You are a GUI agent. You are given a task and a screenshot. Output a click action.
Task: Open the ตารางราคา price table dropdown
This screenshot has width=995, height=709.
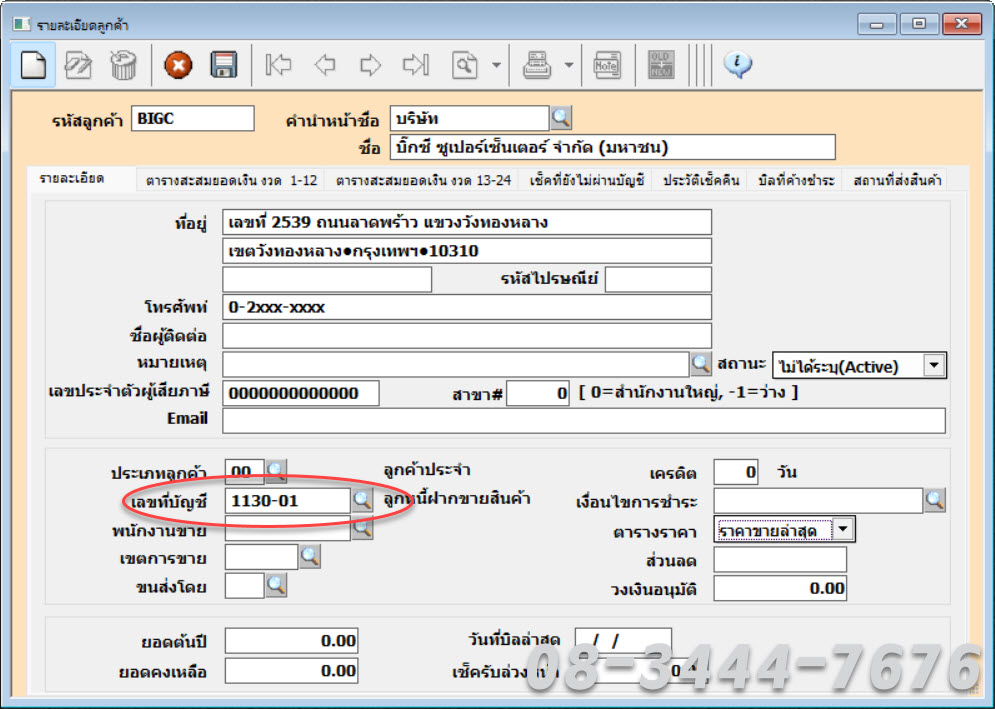[x=843, y=529]
